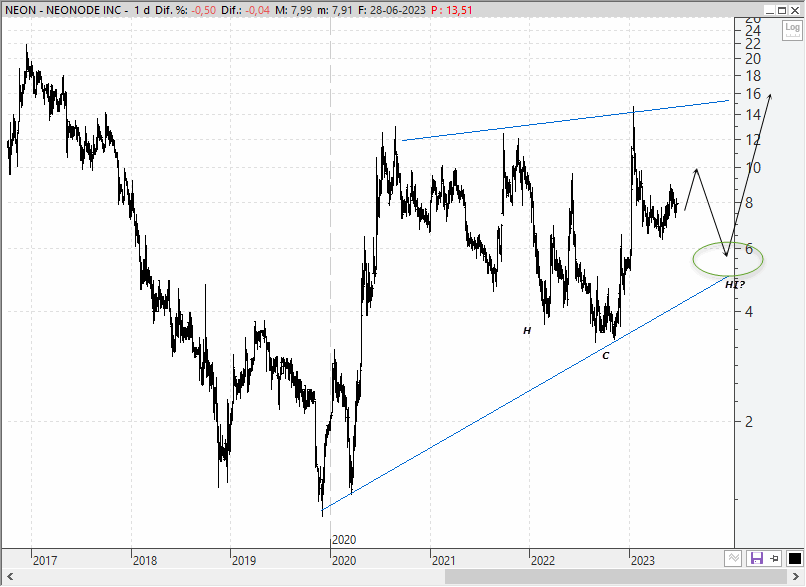This screenshot has height=587, width=806.
Task: Open the black chart color swatch
Action: coord(795,558)
